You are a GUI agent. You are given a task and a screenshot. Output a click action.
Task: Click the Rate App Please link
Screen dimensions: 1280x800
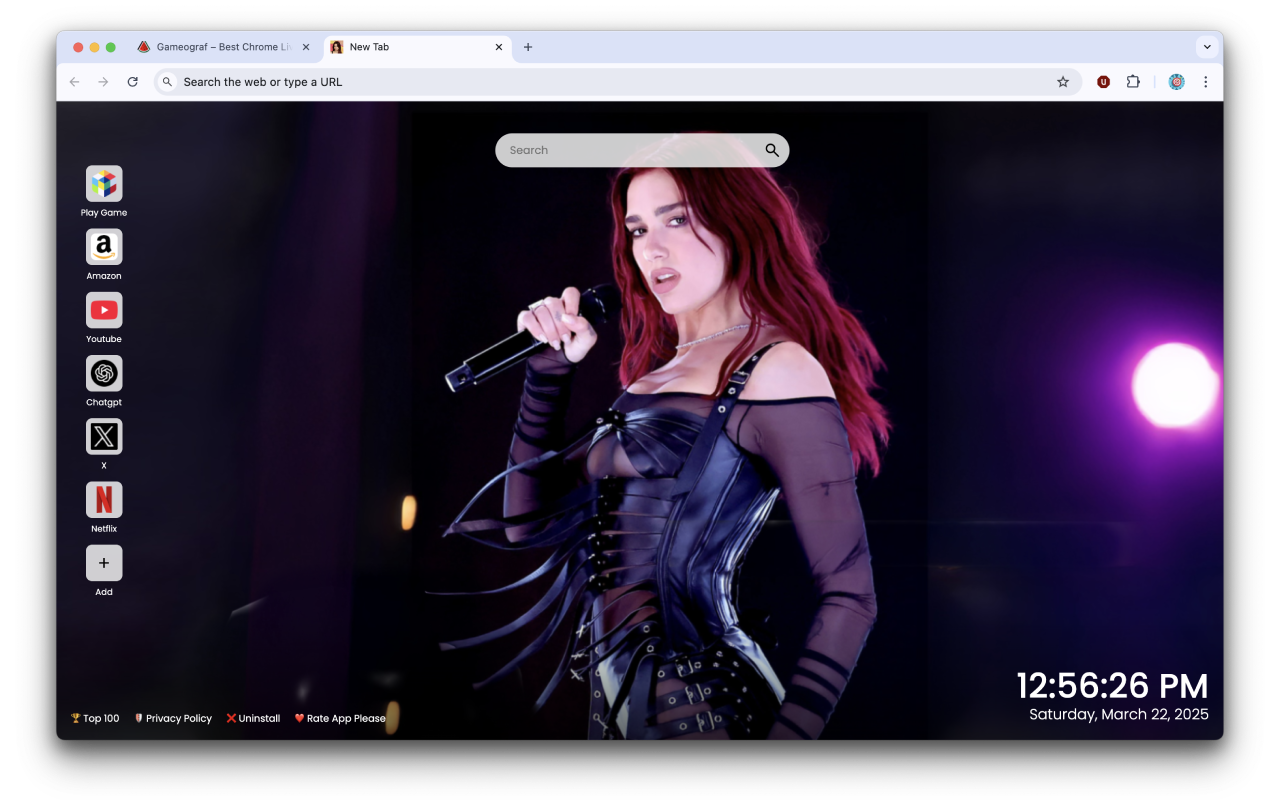[340, 718]
